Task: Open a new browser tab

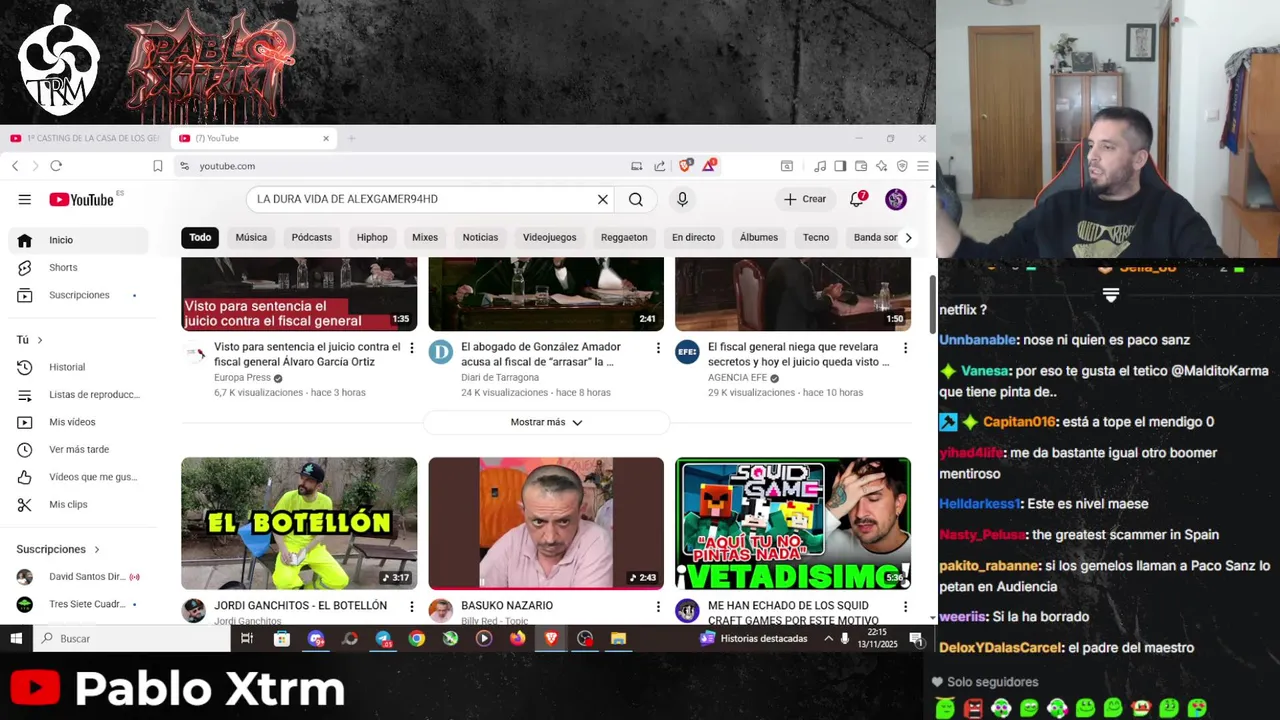Action: click(x=351, y=138)
